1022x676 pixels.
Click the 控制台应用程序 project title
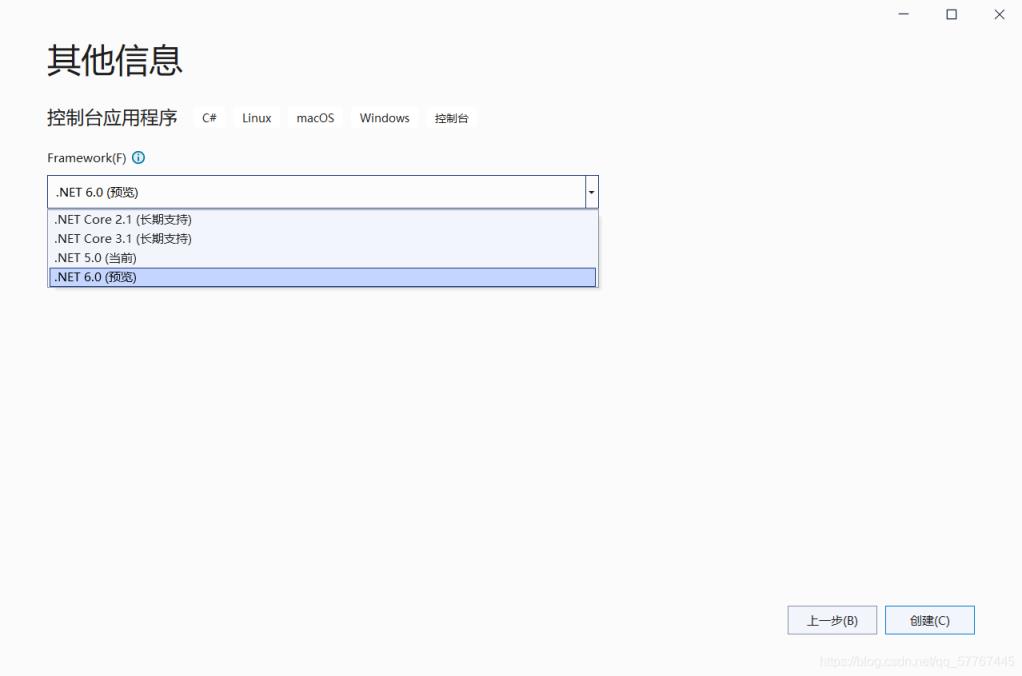tap(112, 118)
